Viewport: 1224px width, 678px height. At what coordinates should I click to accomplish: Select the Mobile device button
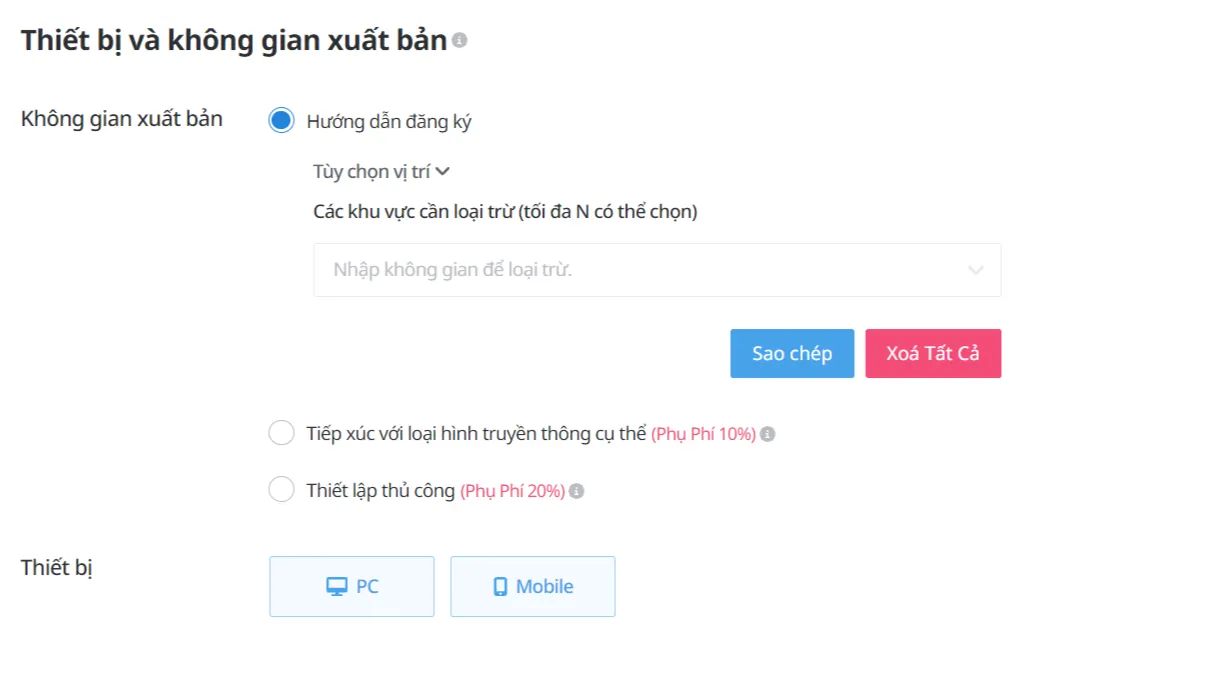(533, 587)
